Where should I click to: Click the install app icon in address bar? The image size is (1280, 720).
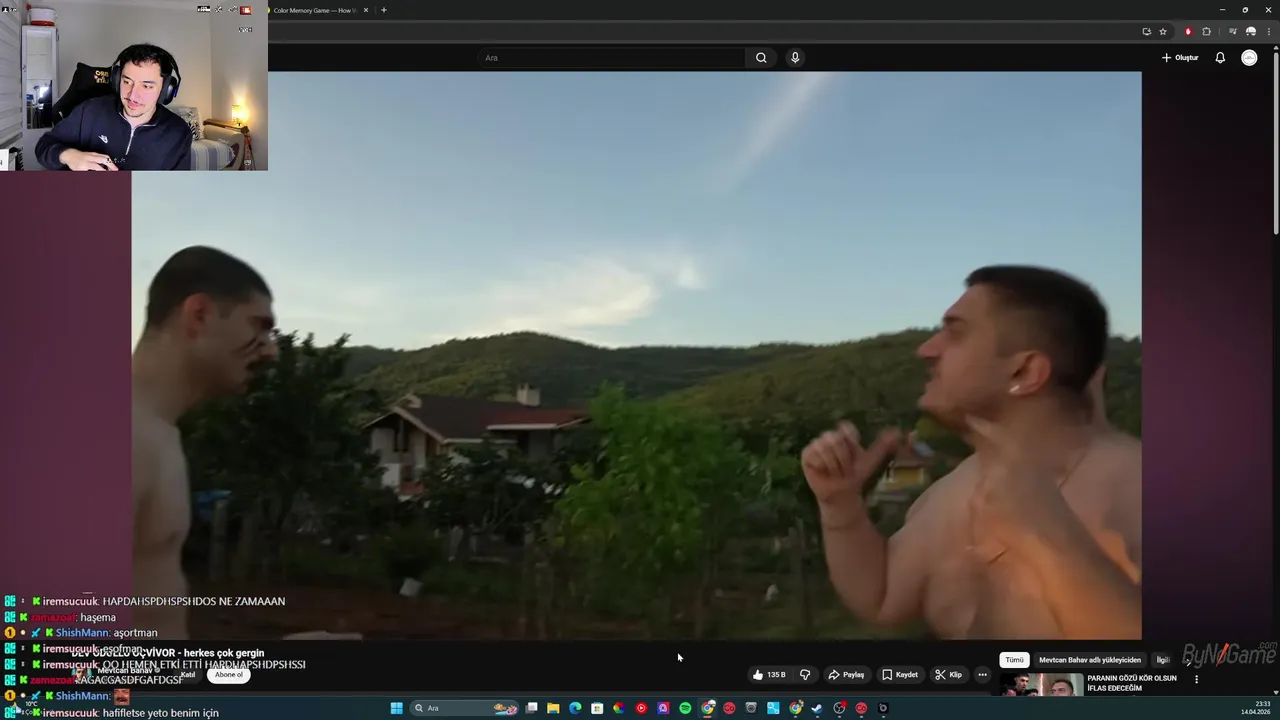click(1147, 32)
